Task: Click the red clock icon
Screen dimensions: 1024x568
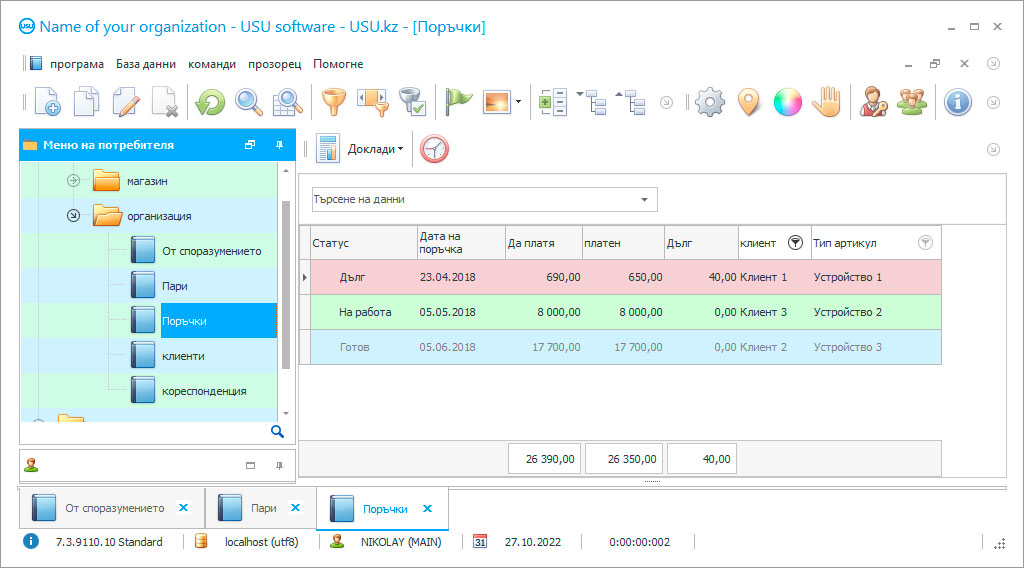Action: tap(434, 149)
